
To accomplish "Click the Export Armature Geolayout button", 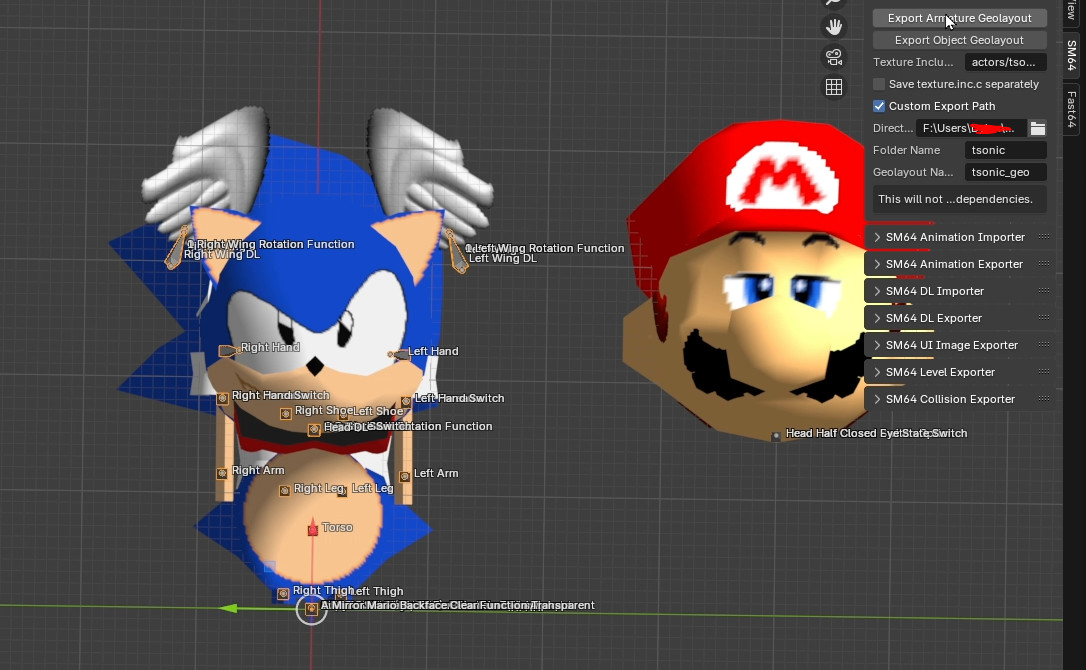I will pyautogui.click(x=959, y=18).
